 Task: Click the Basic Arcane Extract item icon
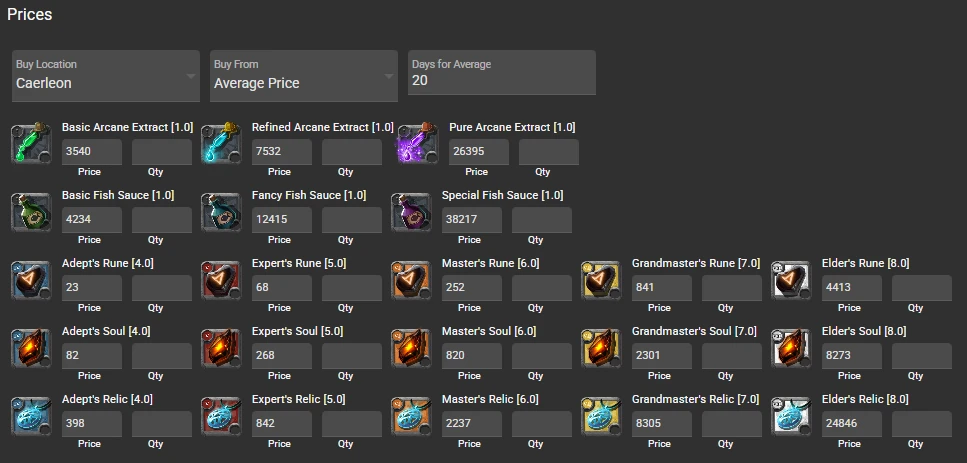[30, 144]
